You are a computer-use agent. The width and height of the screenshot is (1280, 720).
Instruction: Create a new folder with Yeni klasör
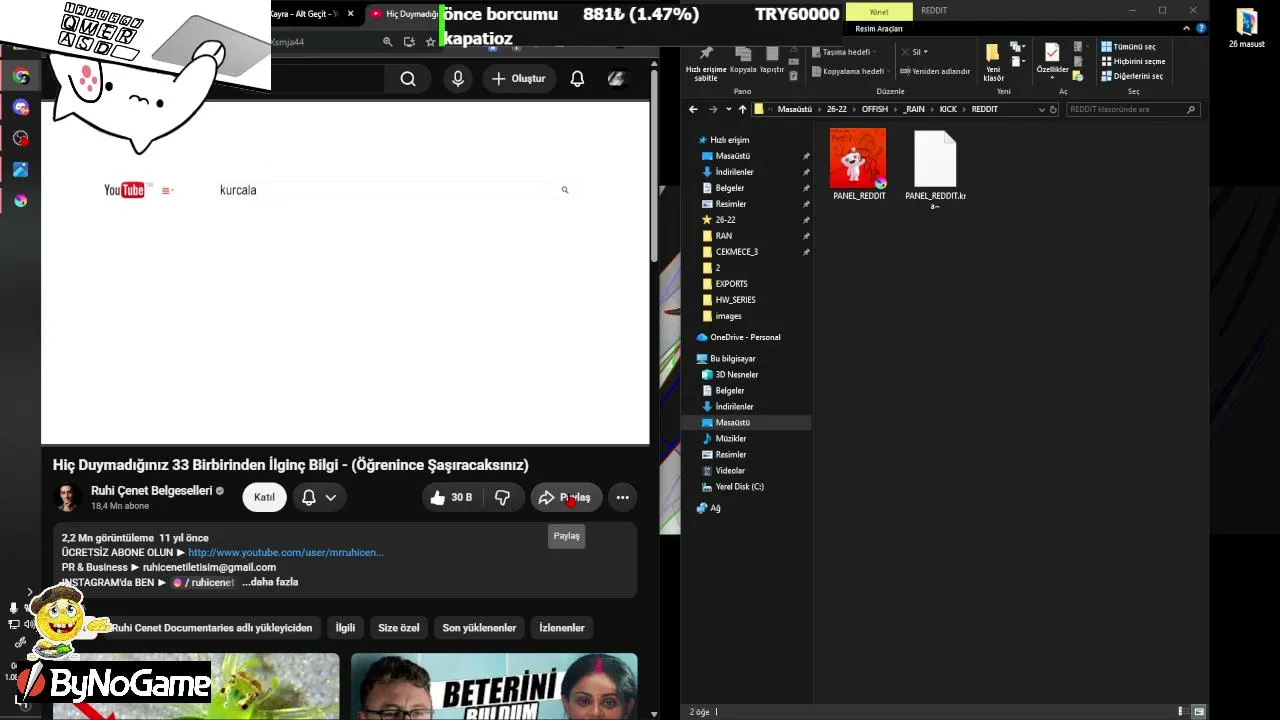coord(993,63)
